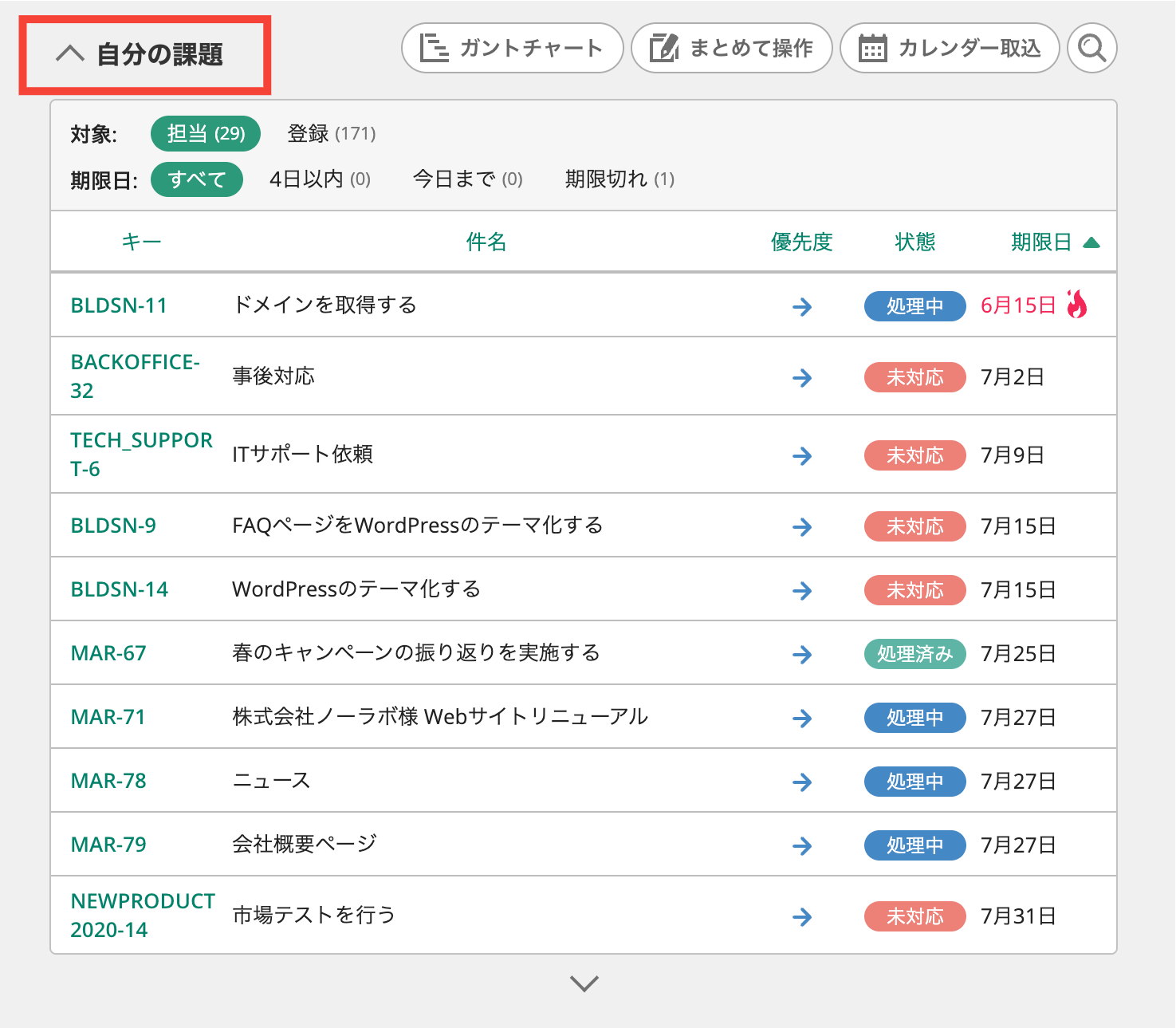
Task: Collapse the 自分の課題 section chevron
Action: coord(70,54)
